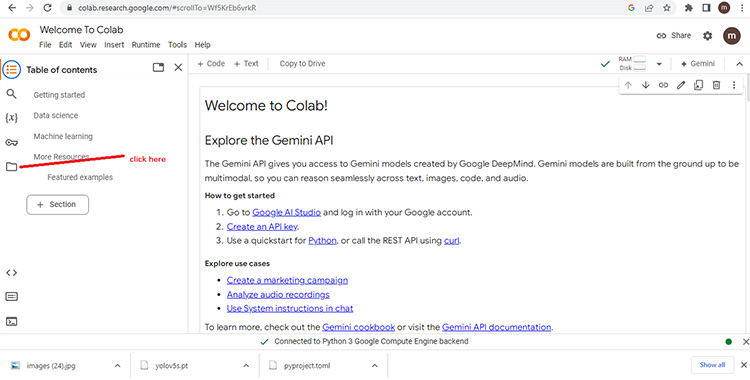Open Code snippets panel icon
750x380 pixels.
11,273
